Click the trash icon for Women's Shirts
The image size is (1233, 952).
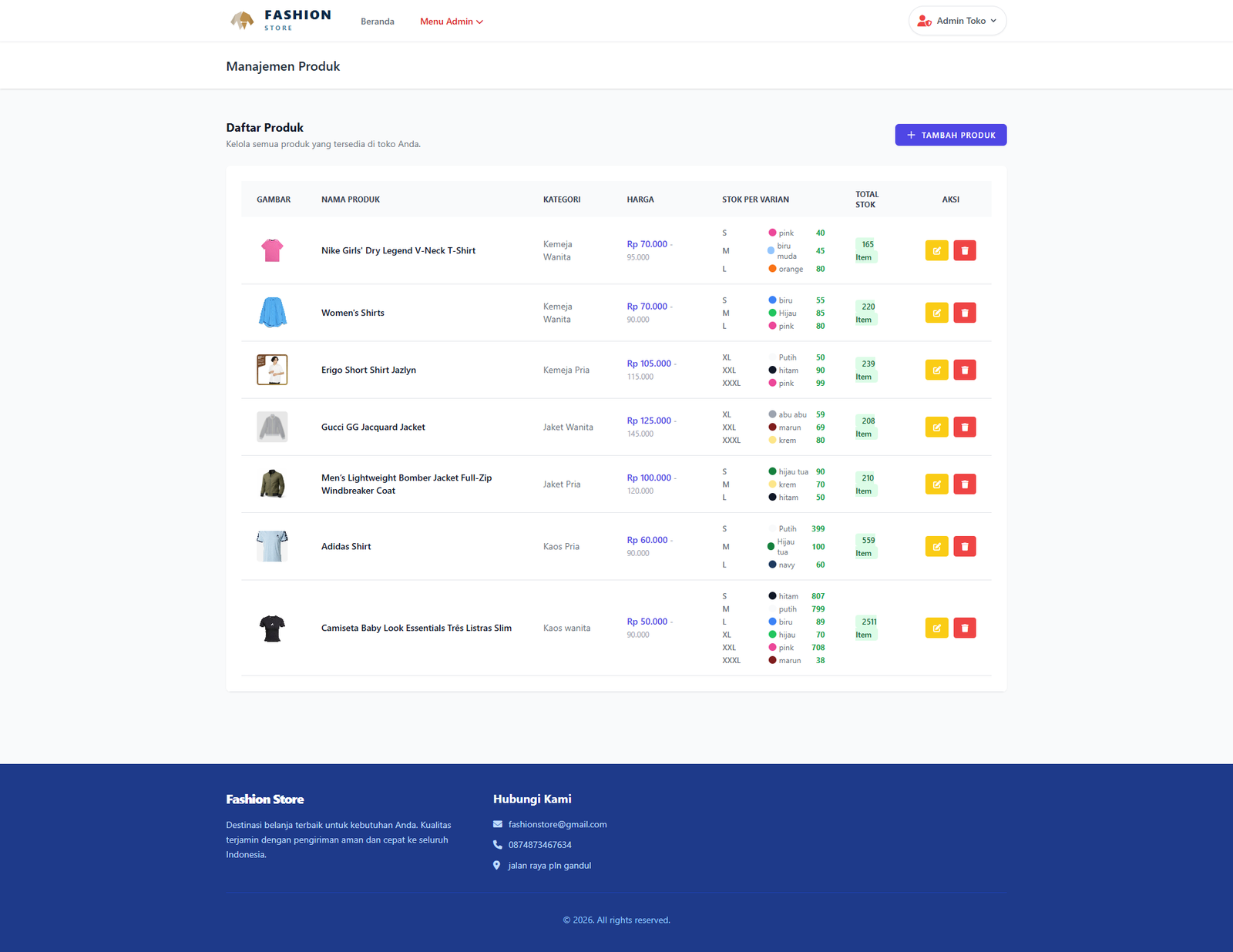tap(965, 313)
